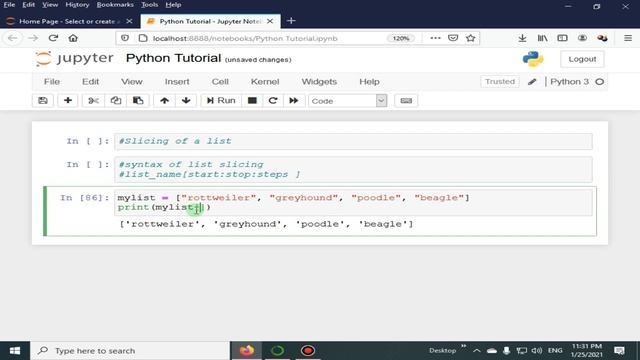Screen dimensions: 640x360
Task: Open the Widgets menu
Action: pyautogui.click(x=319, y=82)
